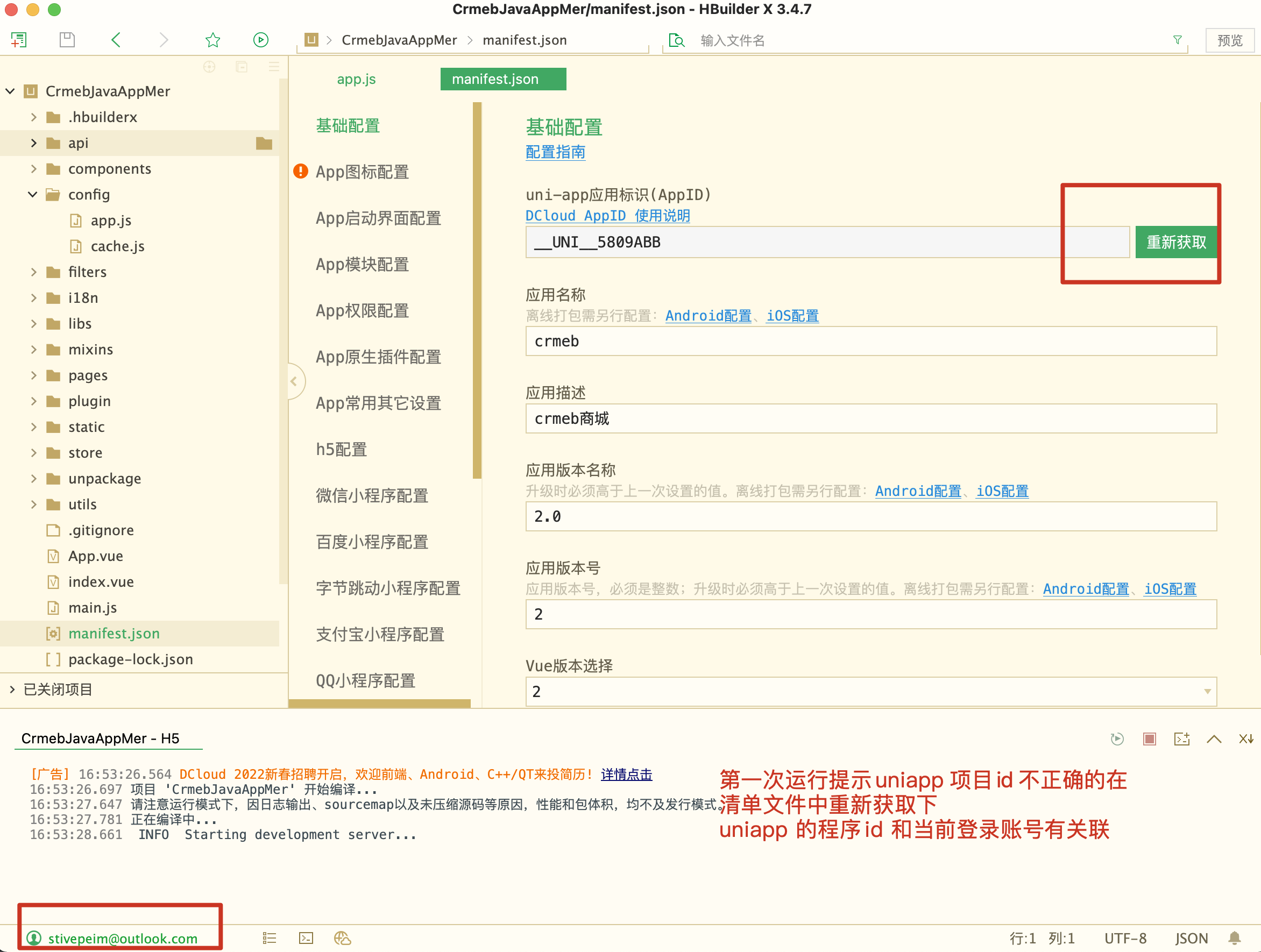Screen dimensions: 1261x952
Task: Click the stop console run icon
Action: (x=1149, y=739)
